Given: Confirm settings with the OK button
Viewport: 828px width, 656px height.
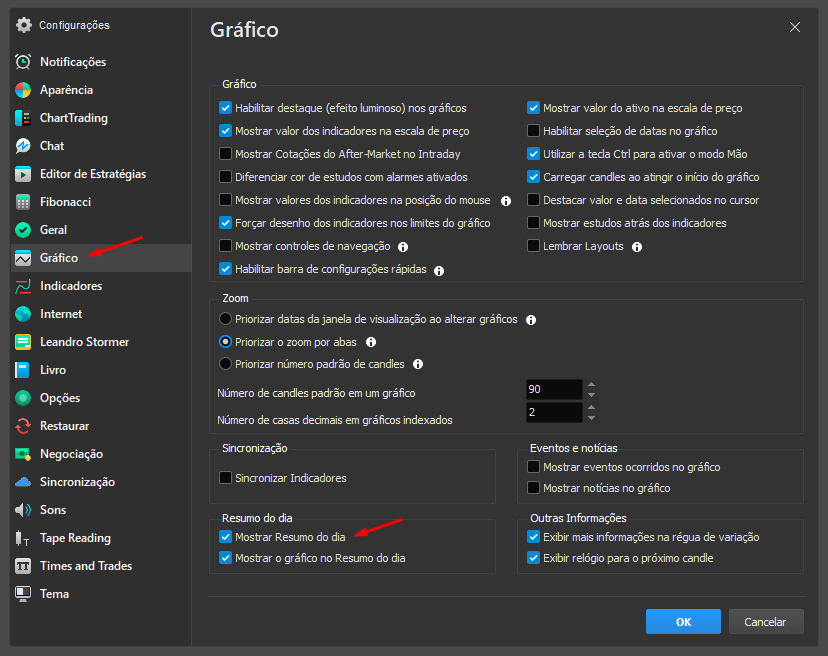Looking at the screenshot, I should tap(683, 622).
